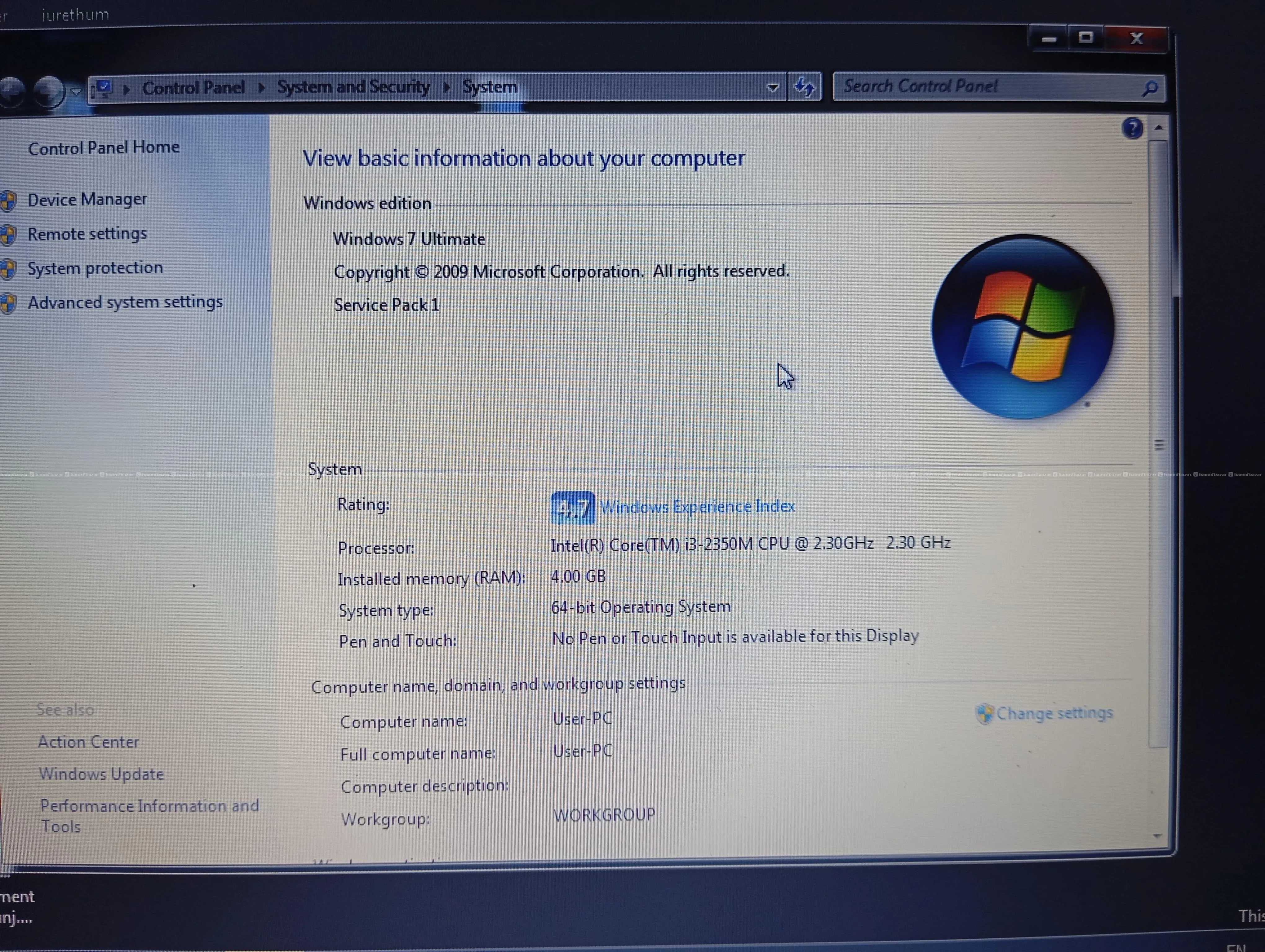
Task: Click the Remote settings shield icon
Action: pos(8,235)
